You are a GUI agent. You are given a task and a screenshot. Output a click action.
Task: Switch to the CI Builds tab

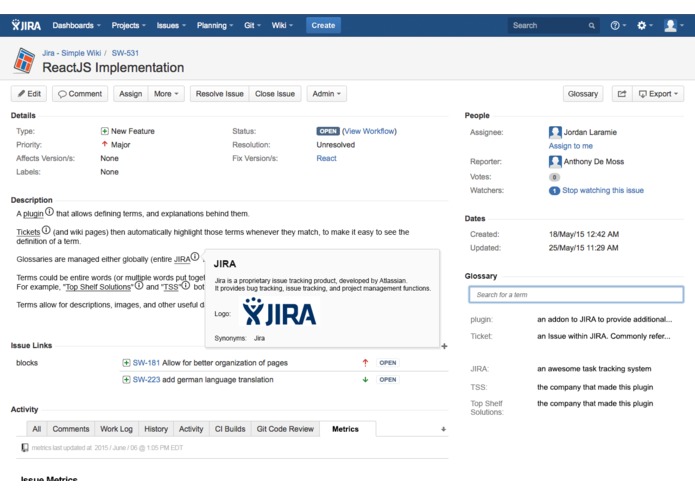pos(230,429)
